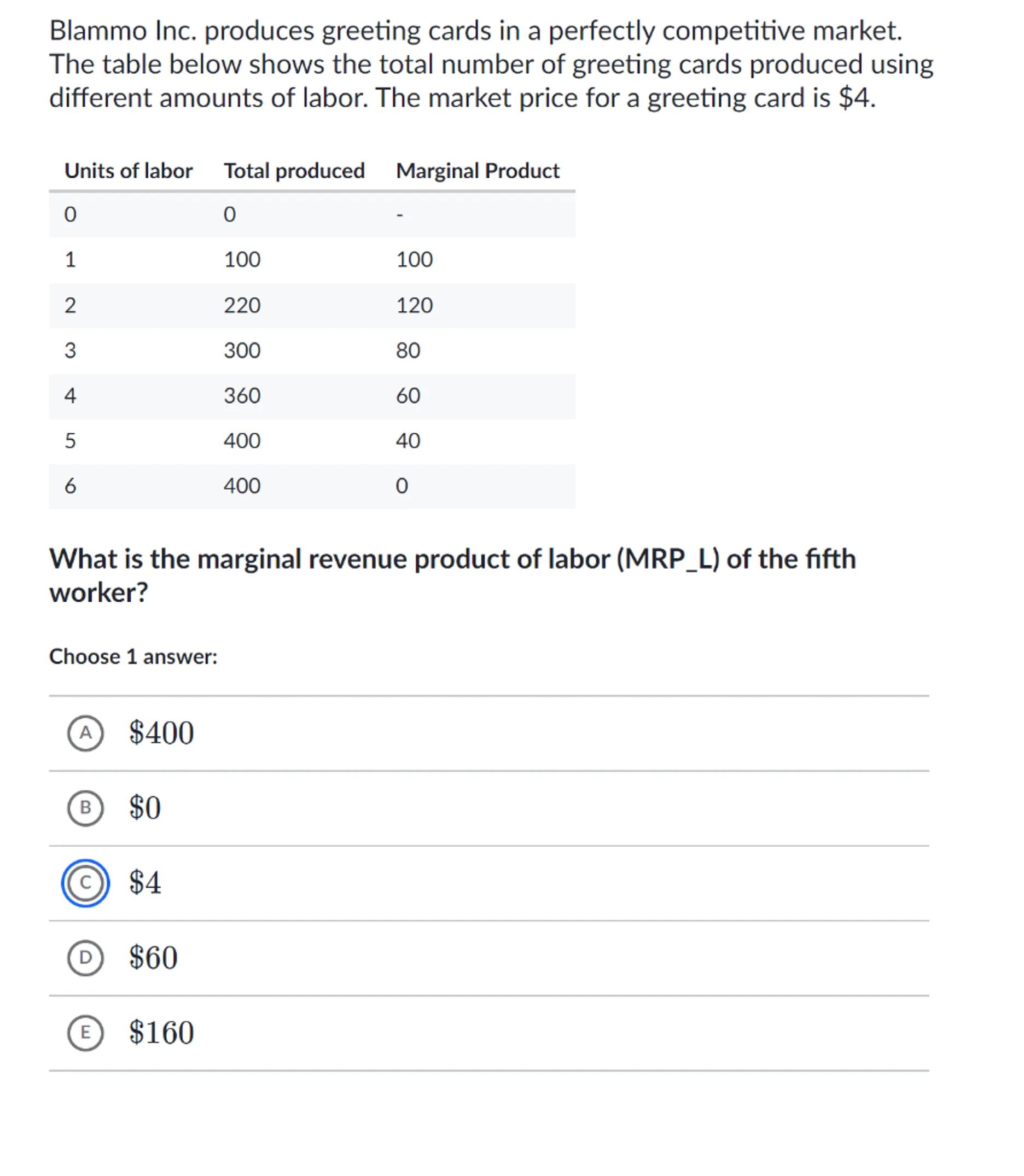1024x1176 pixels.
Task: Click the "Choose 1 answer:" label
Action: [133, 656]
